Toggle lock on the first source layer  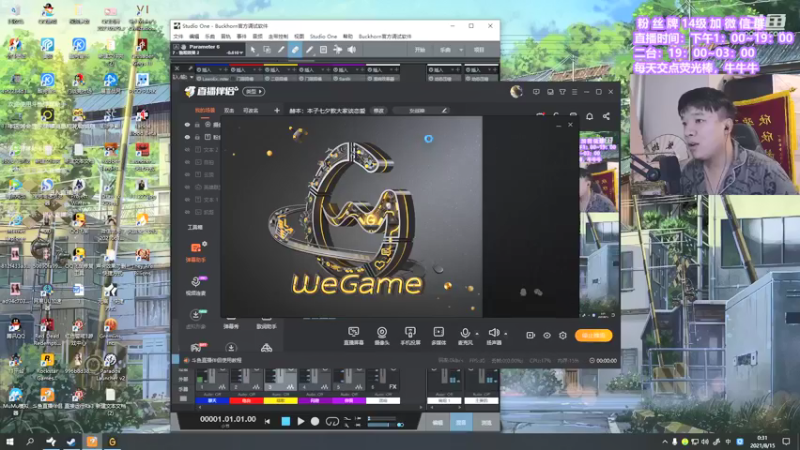click(x=197, y=124)
